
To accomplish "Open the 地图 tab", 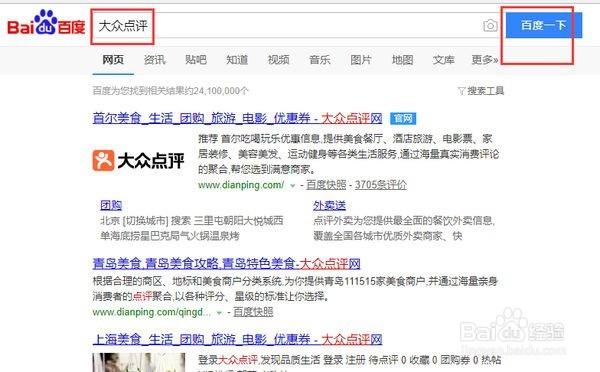I will pos(402,60).
